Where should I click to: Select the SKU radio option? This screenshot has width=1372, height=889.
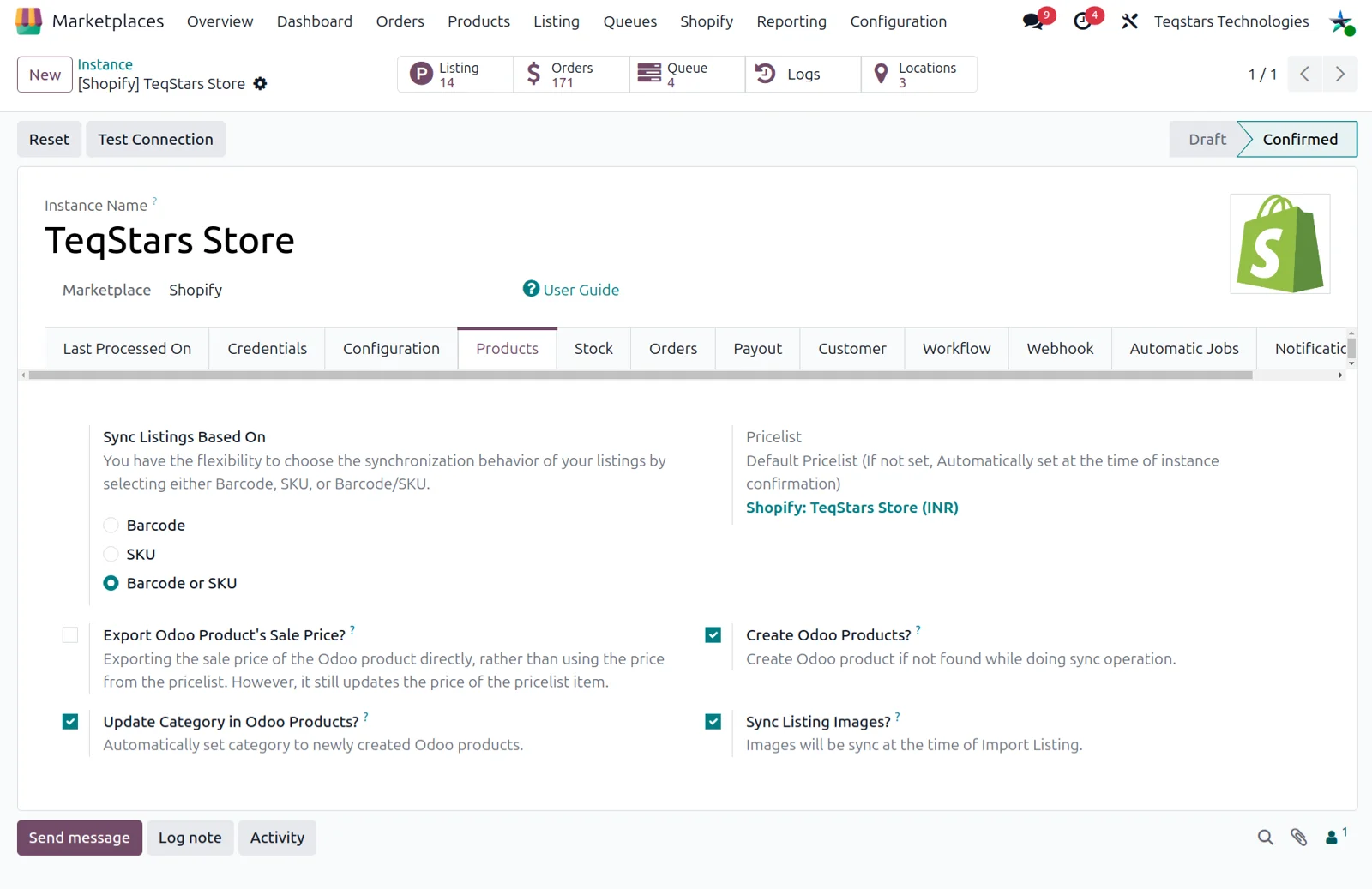click(111, 554)
